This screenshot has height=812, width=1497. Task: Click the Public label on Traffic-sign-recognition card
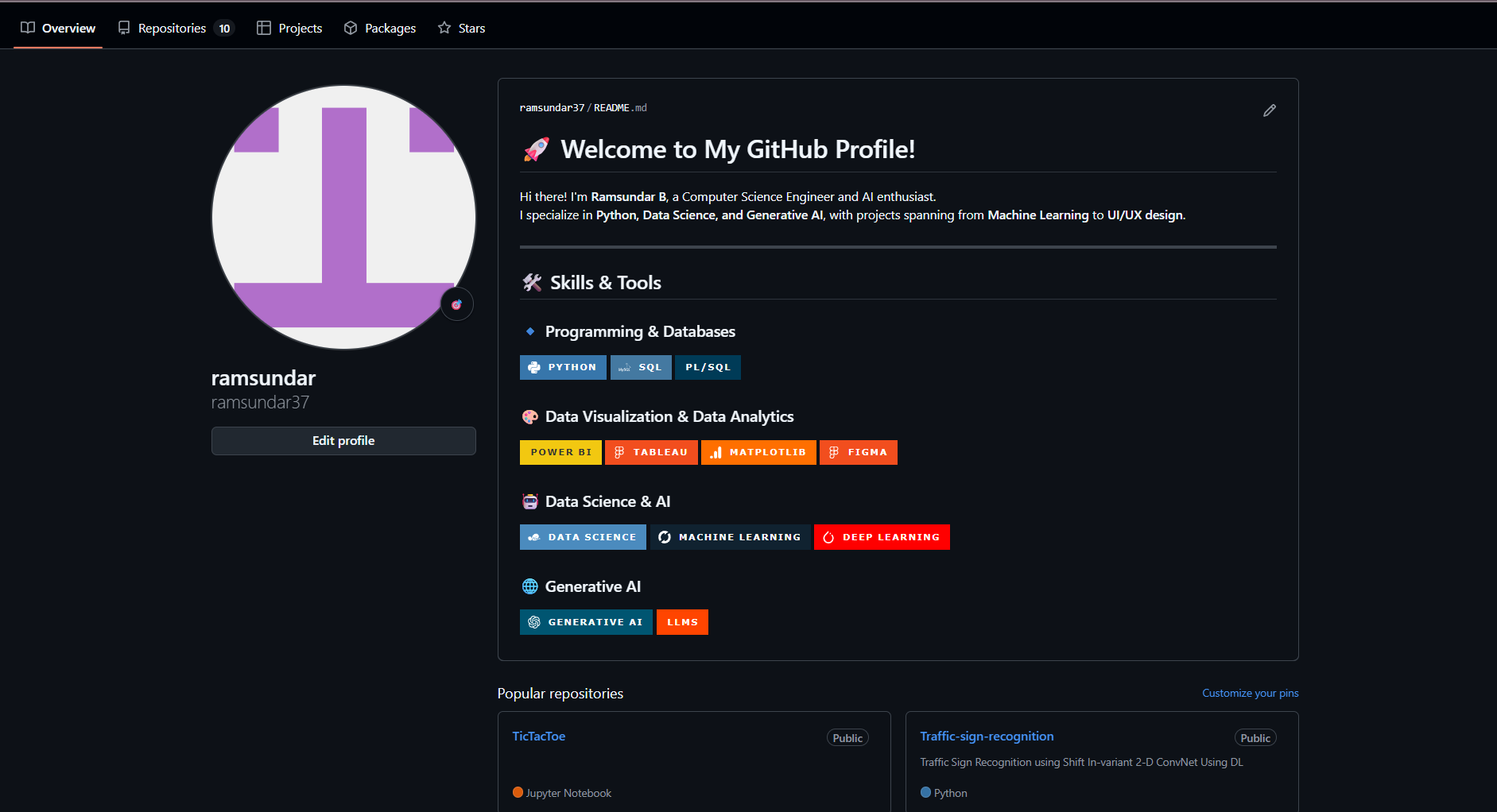(x=1255, y=738)
